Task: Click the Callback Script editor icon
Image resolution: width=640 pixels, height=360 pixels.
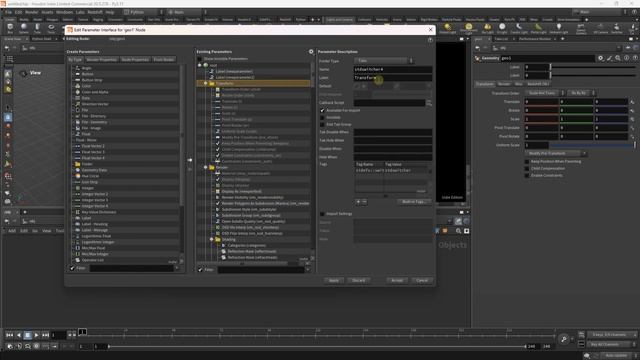Action: point(429,103)
